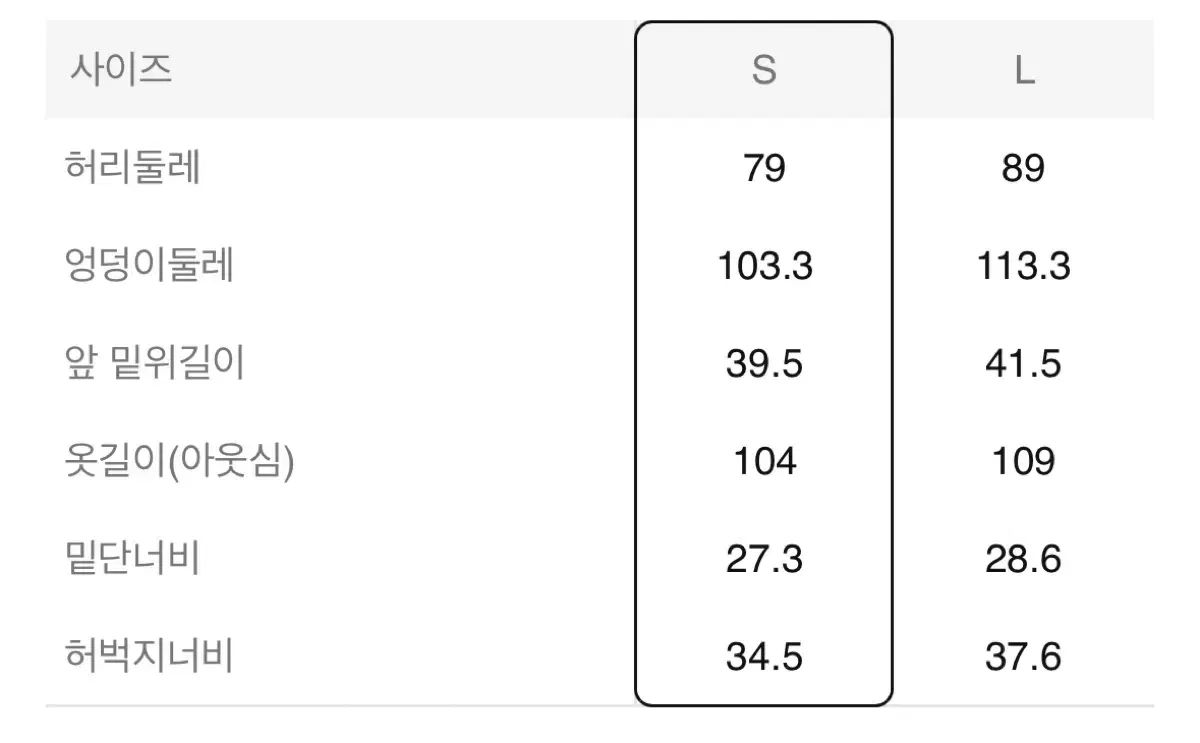Click the 엉덩이둘레 row label
Image resolution: width=1200 pixels, height=743 pixels.
(x=149, y=265)
